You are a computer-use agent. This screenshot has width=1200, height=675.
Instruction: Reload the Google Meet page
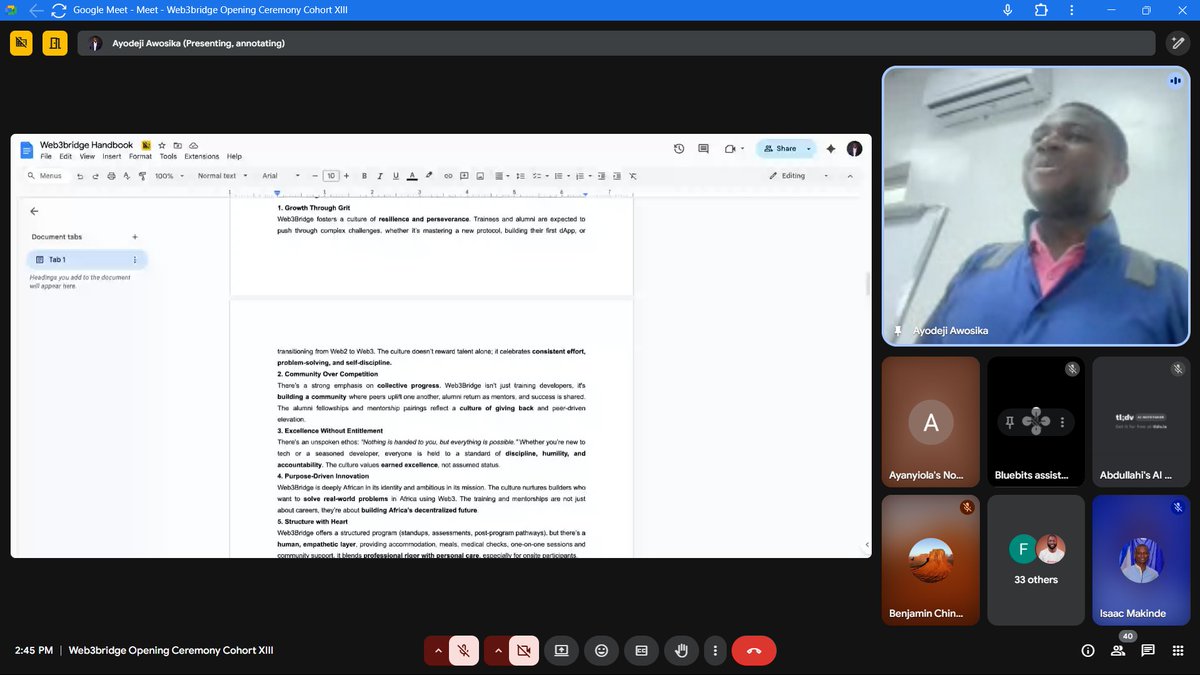pos(58,10)
